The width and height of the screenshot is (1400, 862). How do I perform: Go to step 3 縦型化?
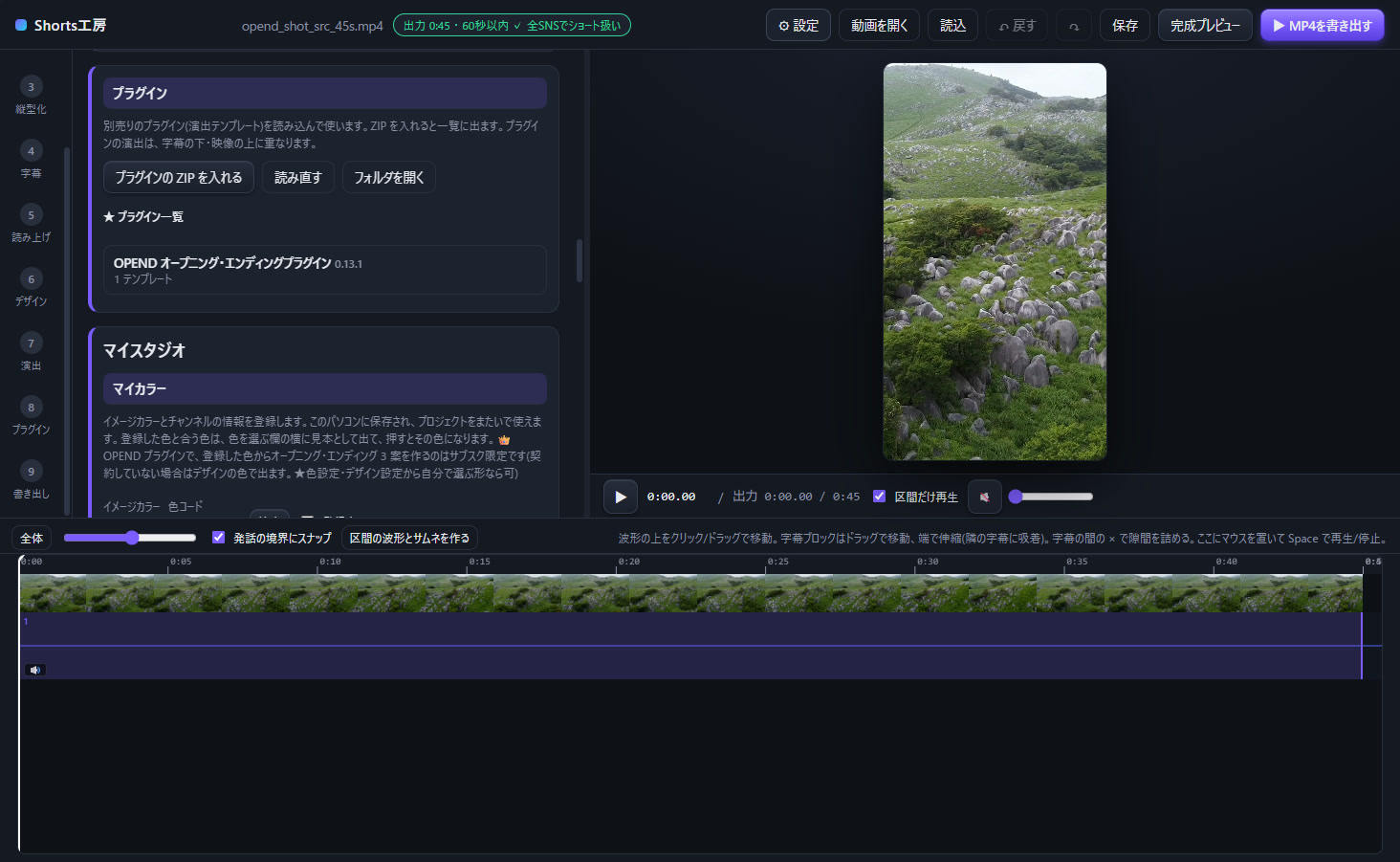coord(31,96)
